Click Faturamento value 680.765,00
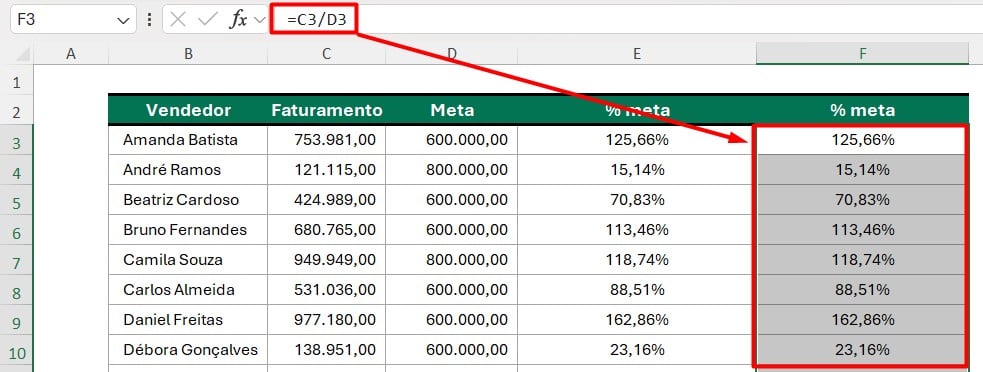The width and height of the screenshot is (983, 372). 327,230
